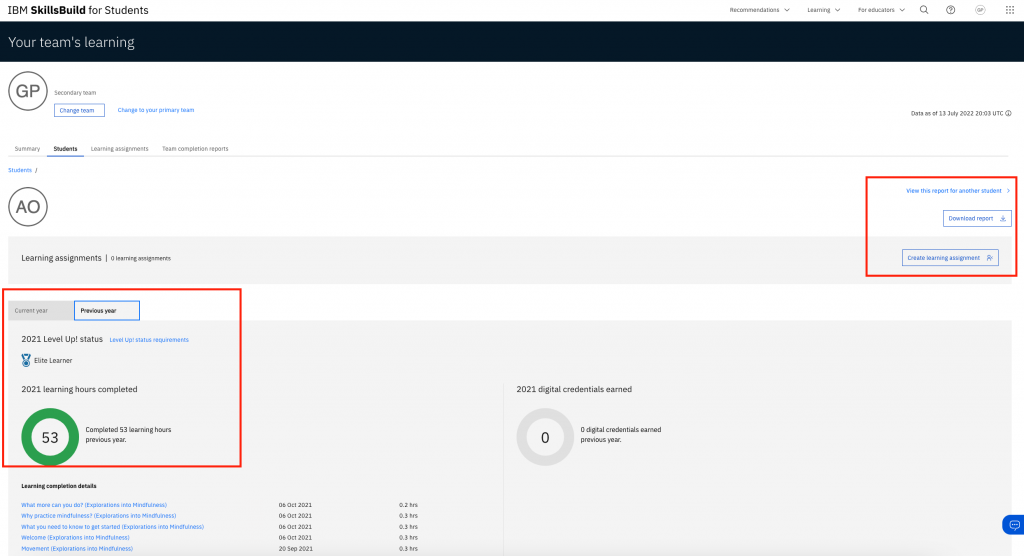Open Movement (Explorations into Mindfulness) link
Image resolution: width=1024 pixels, height=556 pixels.
pyautogui.click(x=77, y=549)
